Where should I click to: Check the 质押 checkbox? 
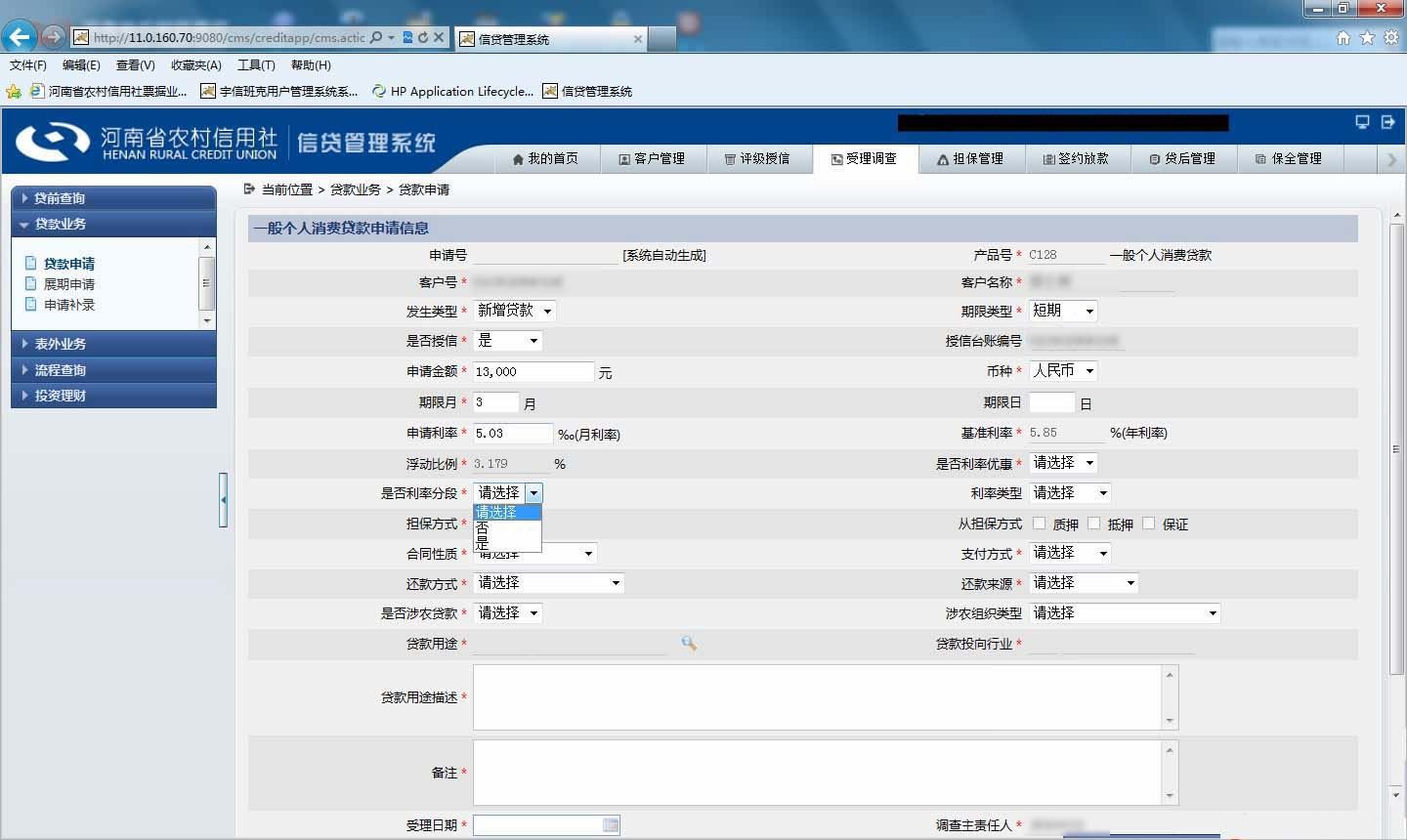coord(1040,524)
